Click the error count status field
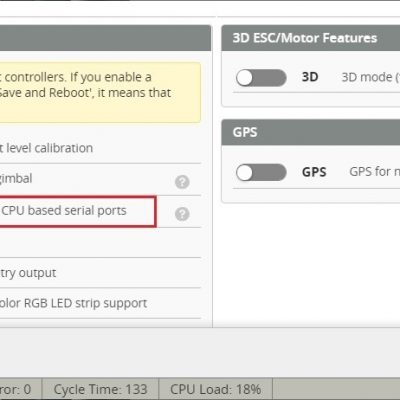This screenshot has width=400, height=400. pos(21,389)
